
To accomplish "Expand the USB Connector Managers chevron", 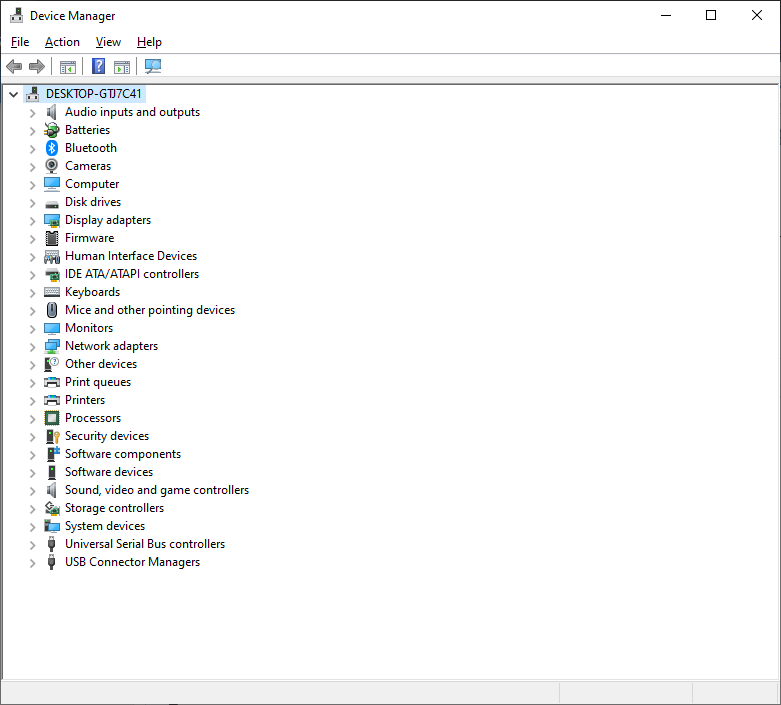I will [x=32, y=563].
